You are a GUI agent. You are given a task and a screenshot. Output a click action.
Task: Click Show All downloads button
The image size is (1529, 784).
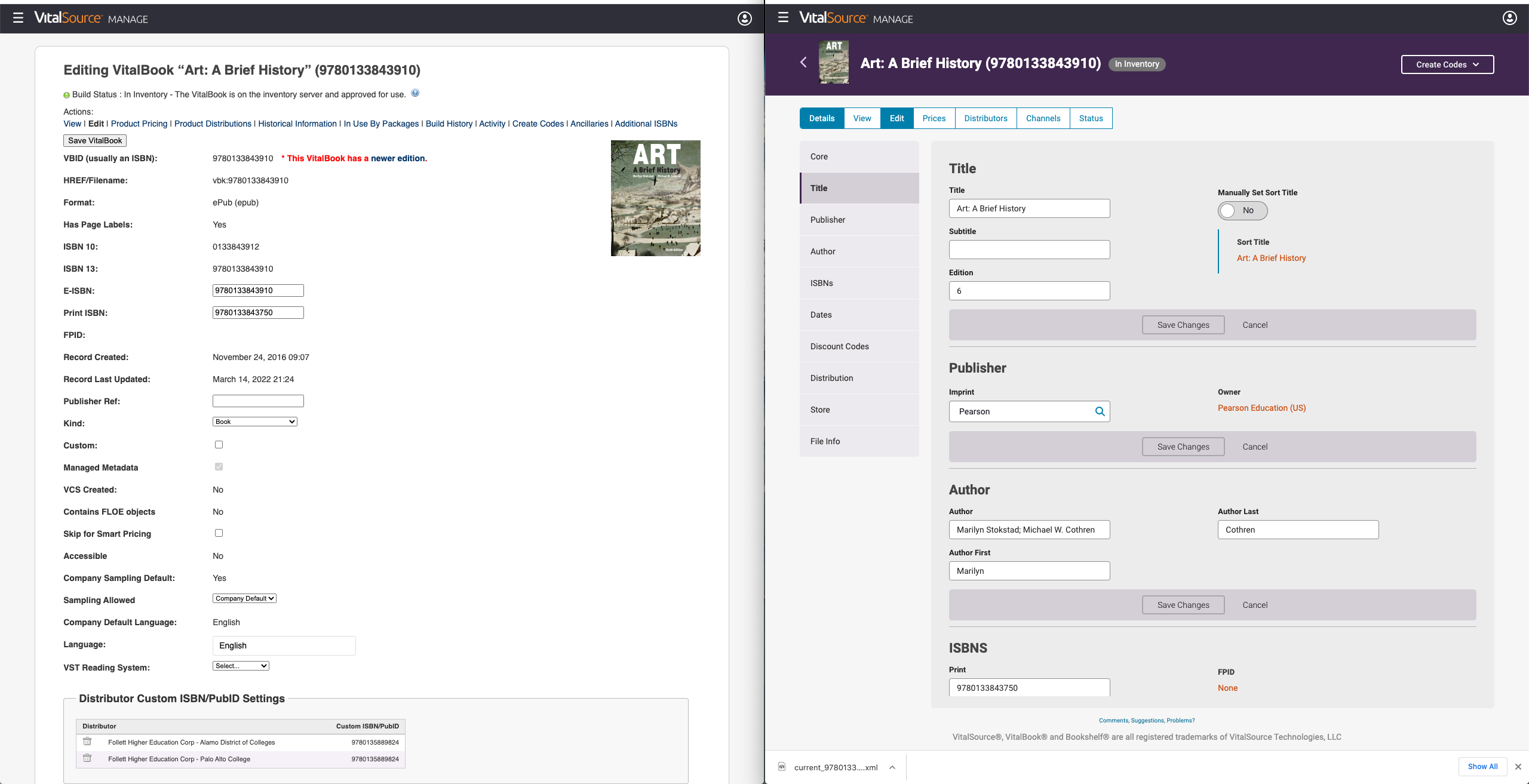click(1482, 767)
